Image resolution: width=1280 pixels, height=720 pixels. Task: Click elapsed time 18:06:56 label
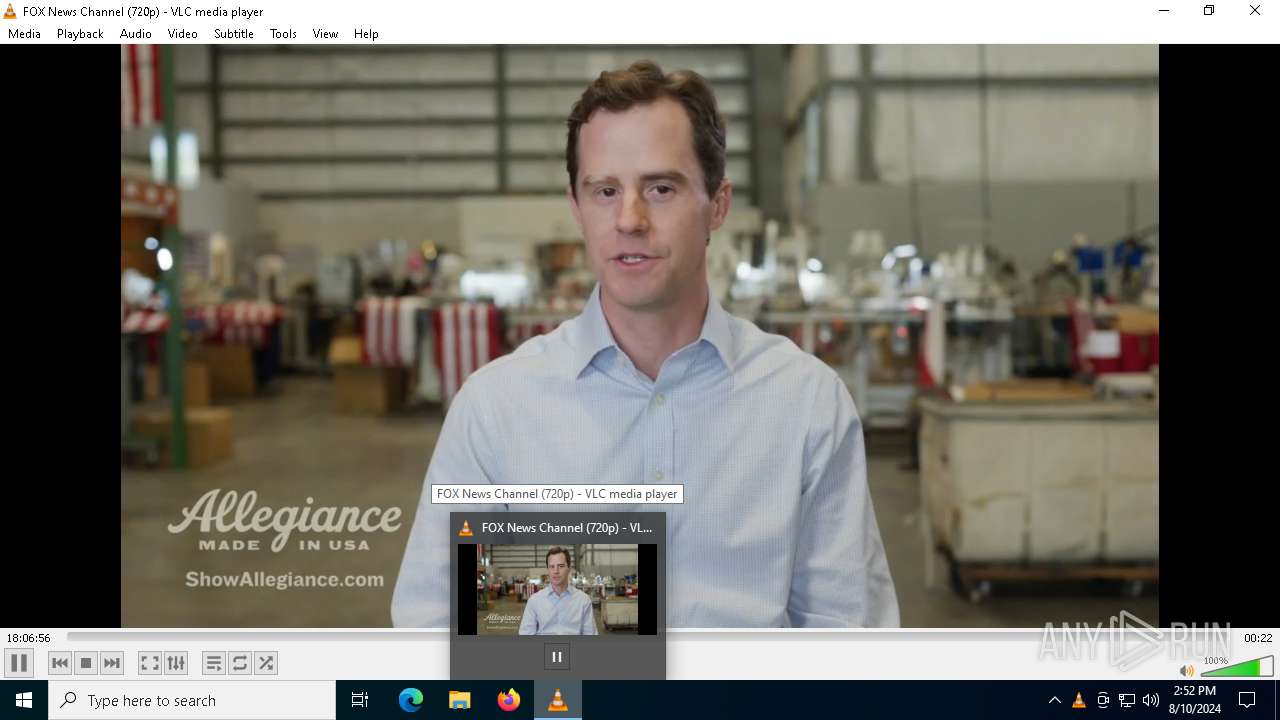(29, 638)
